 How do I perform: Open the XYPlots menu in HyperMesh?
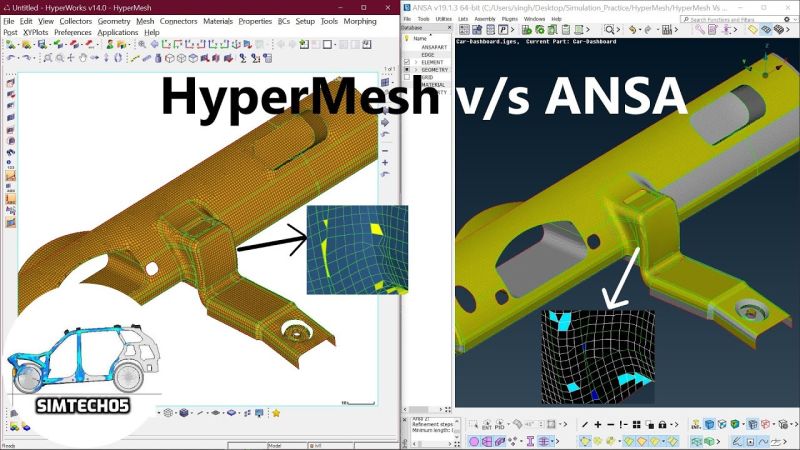(35, 32)
